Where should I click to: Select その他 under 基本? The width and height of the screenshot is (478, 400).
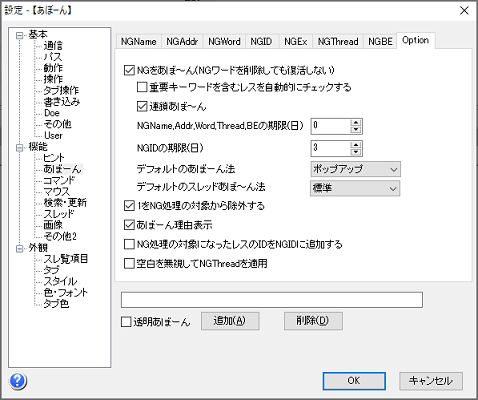[57, 124]
